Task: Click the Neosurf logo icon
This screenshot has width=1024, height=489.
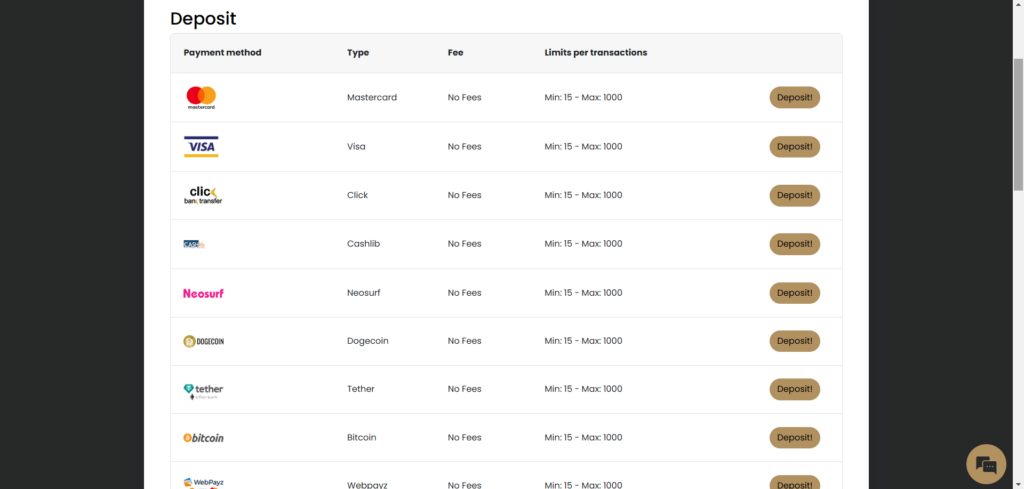Action: [x=203, y=293]
